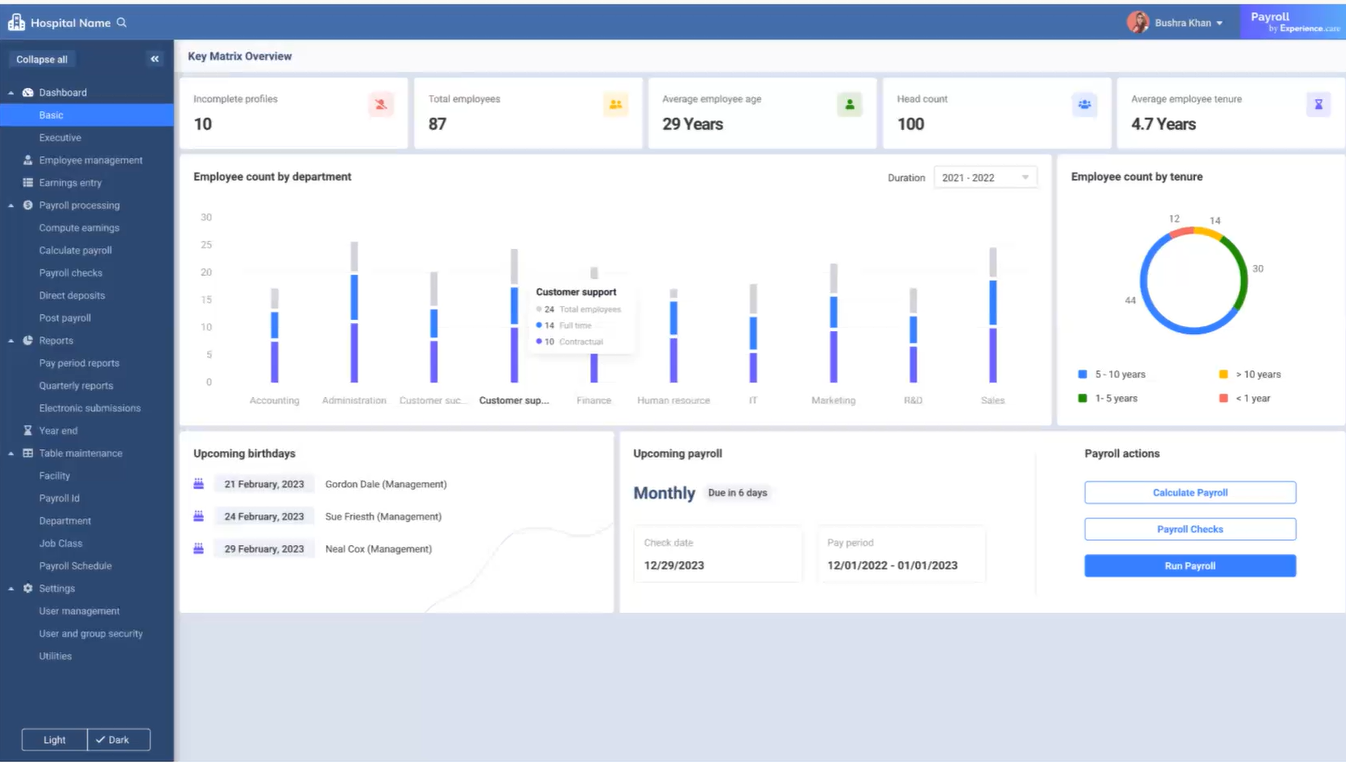Viewport: 1346px width, 762px height.
Task: Select Basic dashboard menu item
Action: pyautogui.click(x=87, y=115)
